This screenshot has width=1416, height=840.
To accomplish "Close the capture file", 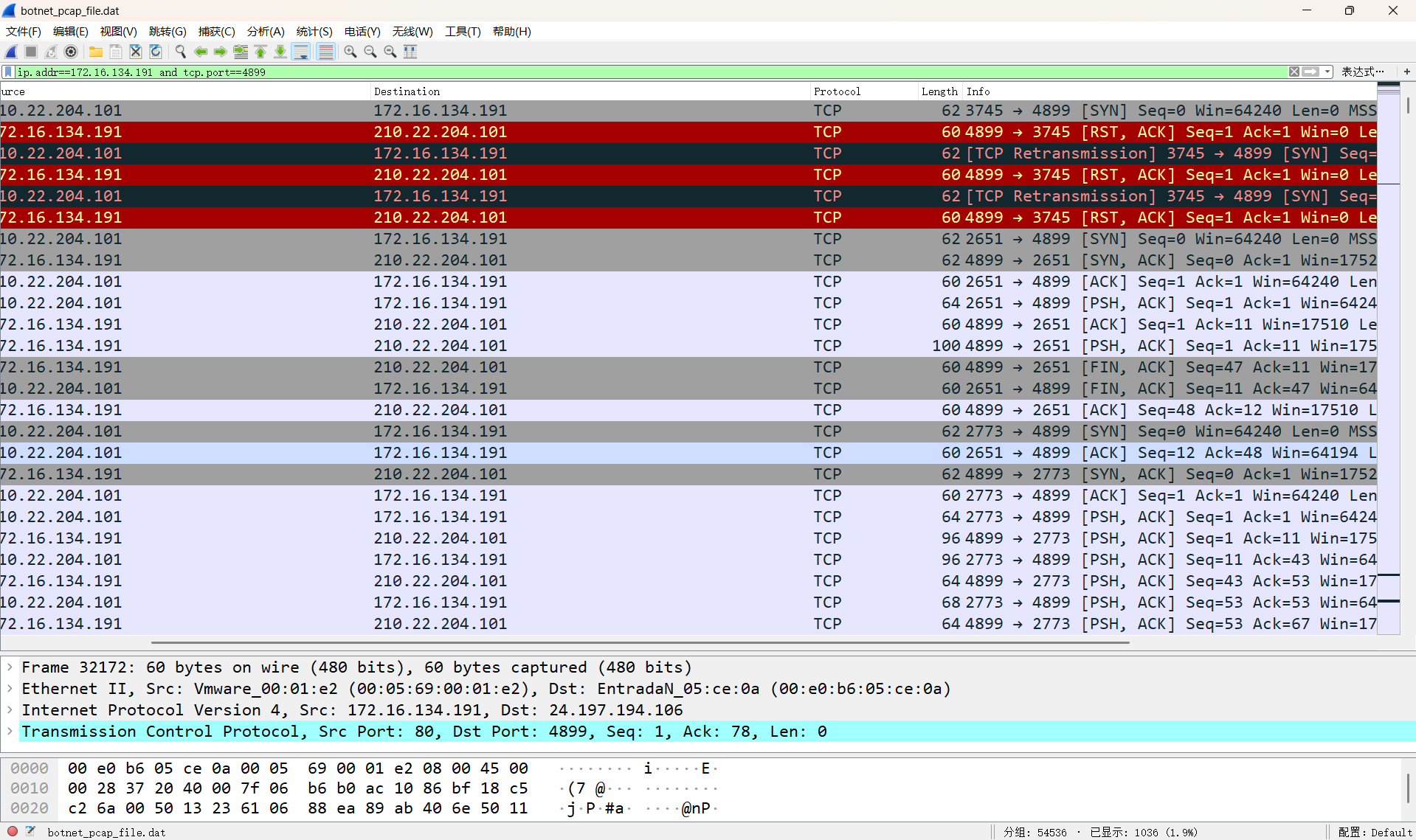I will 136,52.
